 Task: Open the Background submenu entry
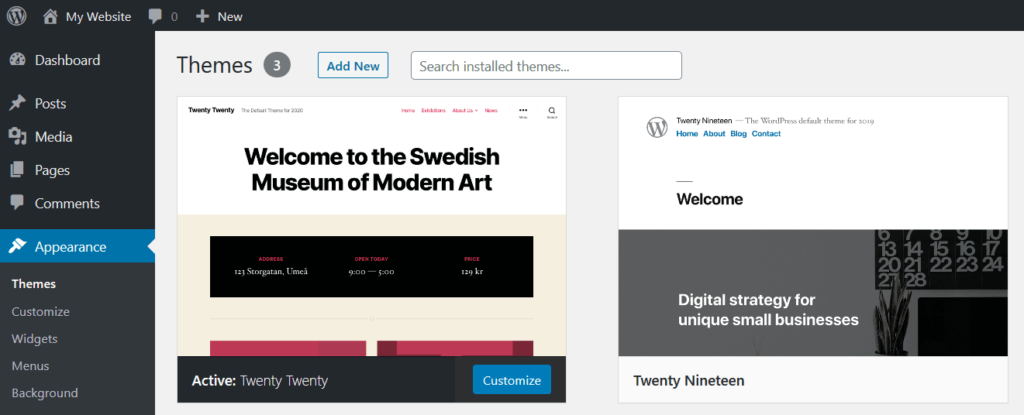[44, 393]
